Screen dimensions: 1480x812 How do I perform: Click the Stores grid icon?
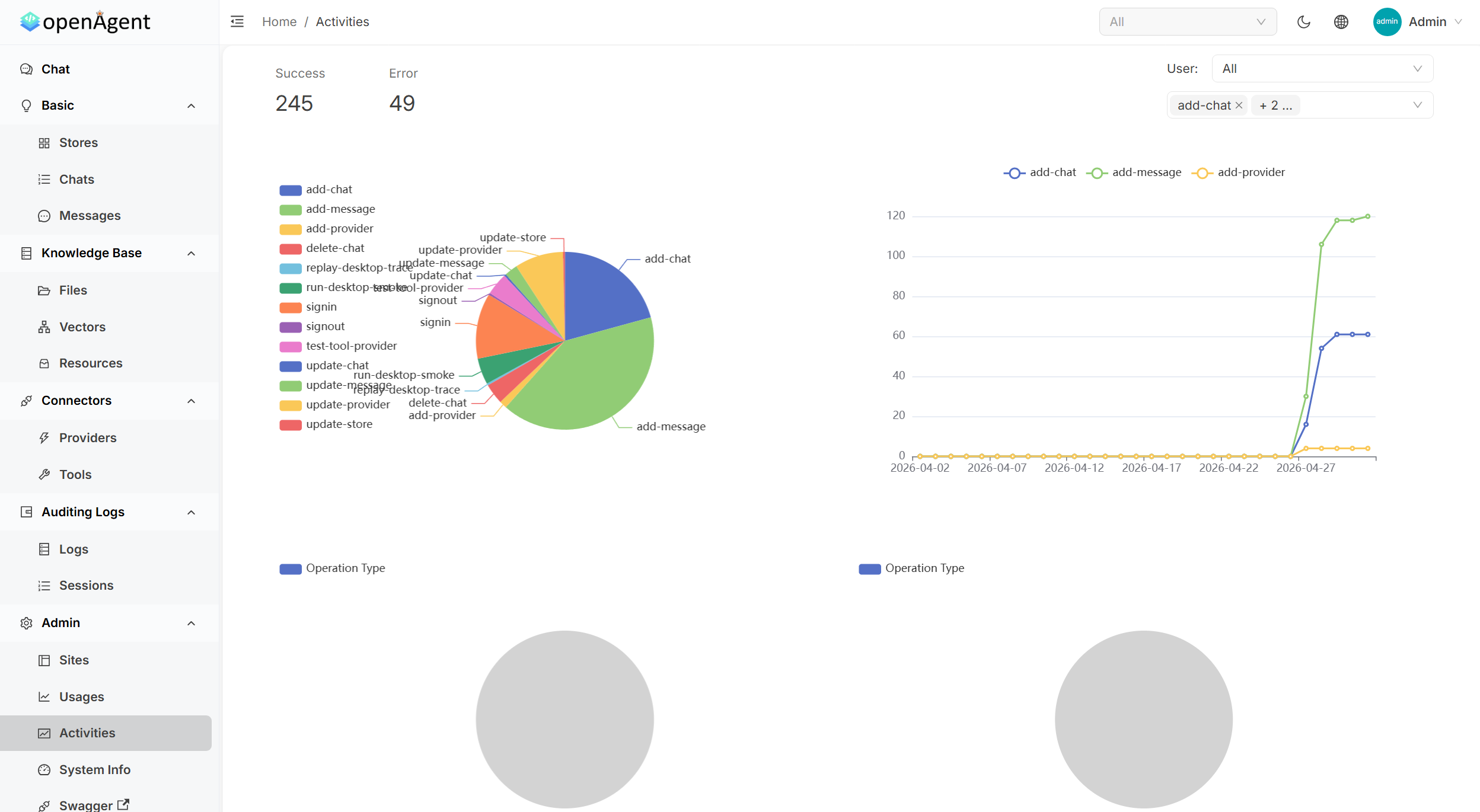click(x=44, y=143)
